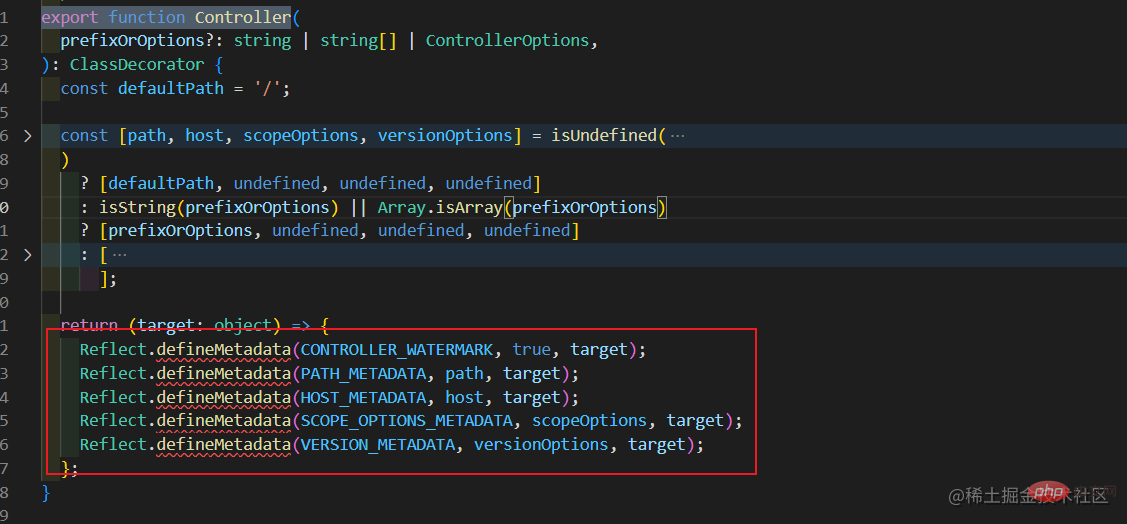Image resolution: width=1127 pixels, height=524 pixels.
Task: Click scopeOptions in the destructuring assignment
Action: pyautogui.click(x=300, y=136)
